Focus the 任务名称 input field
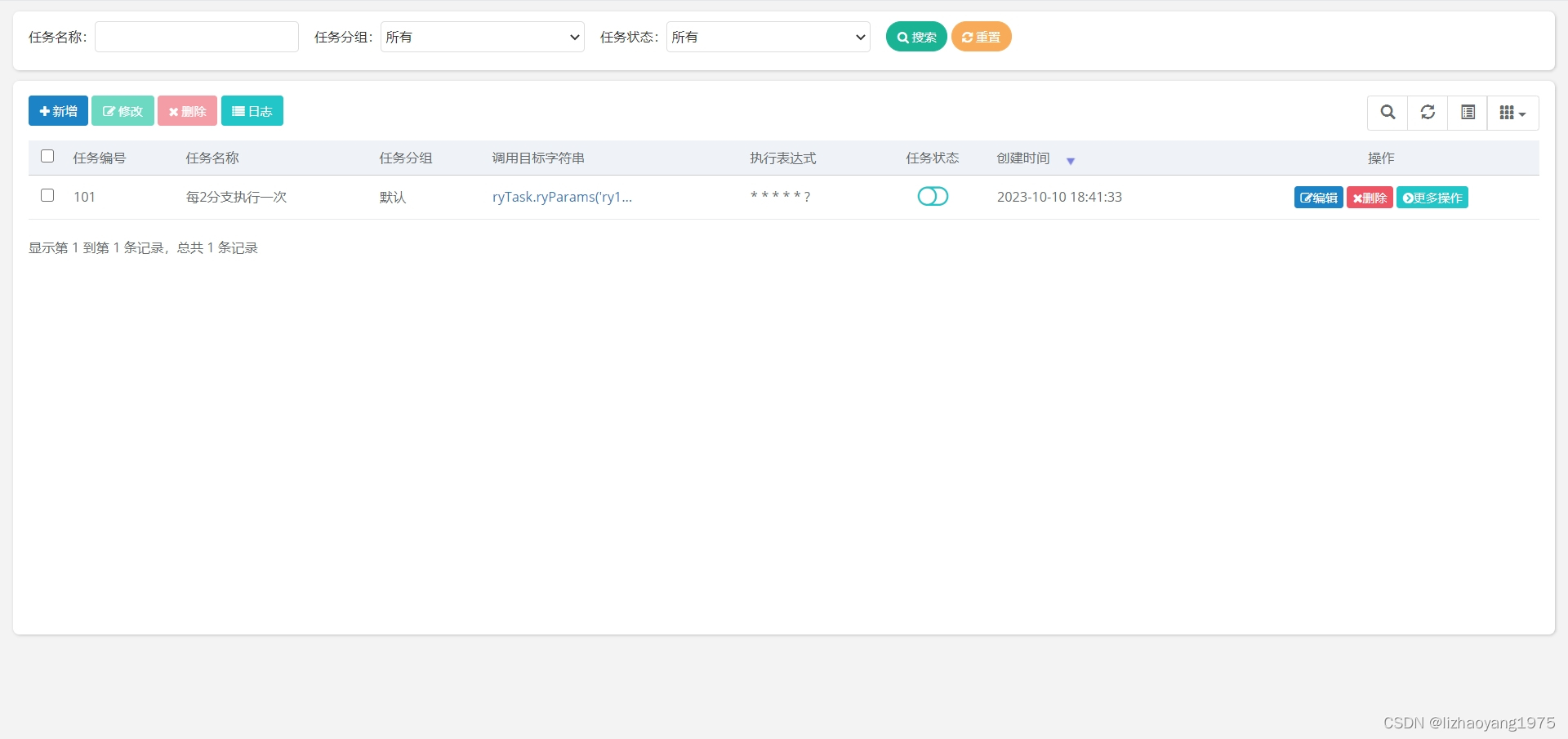Image resolution: width=1568 pixels, height=739 pixels. 197,37
